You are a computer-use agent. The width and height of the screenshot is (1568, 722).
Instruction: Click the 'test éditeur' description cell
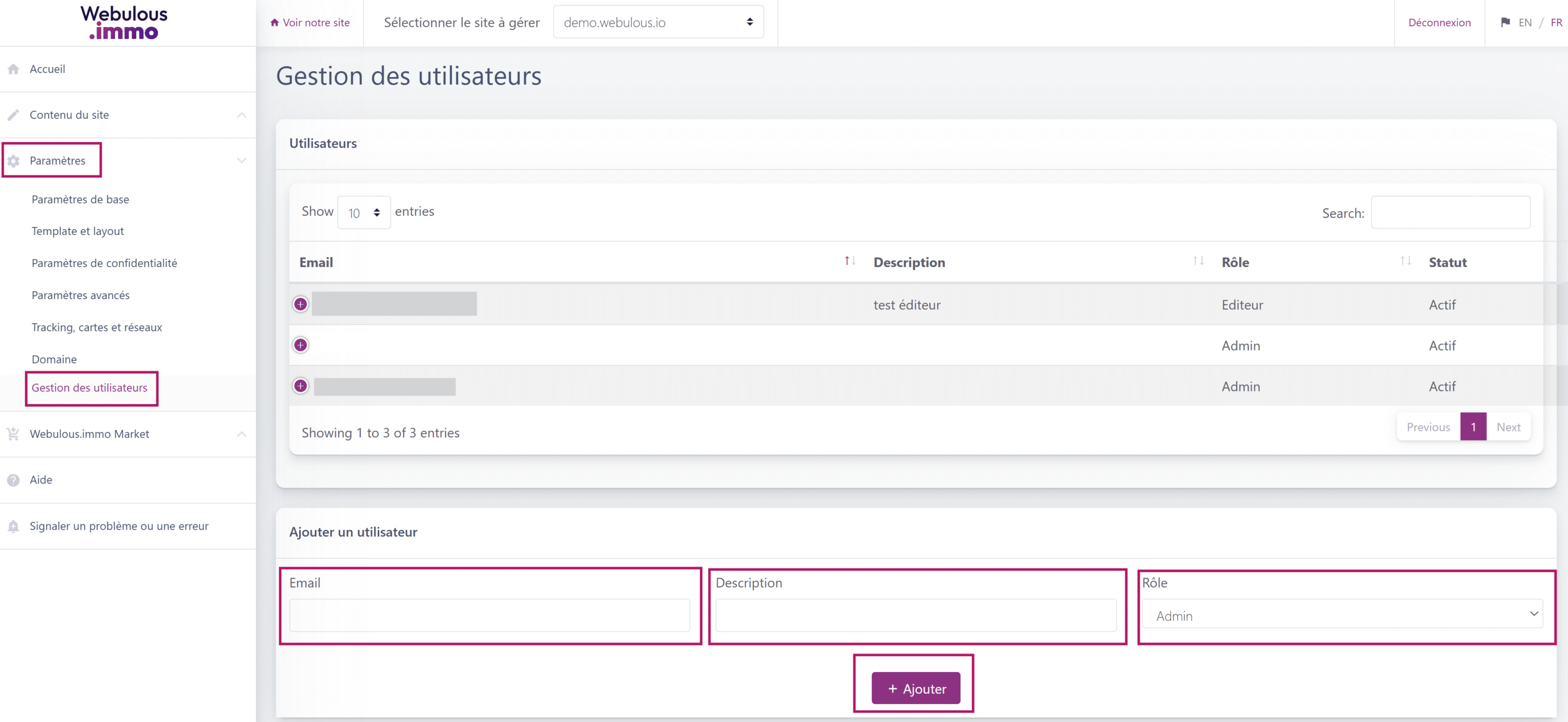(x=907, y=305)
